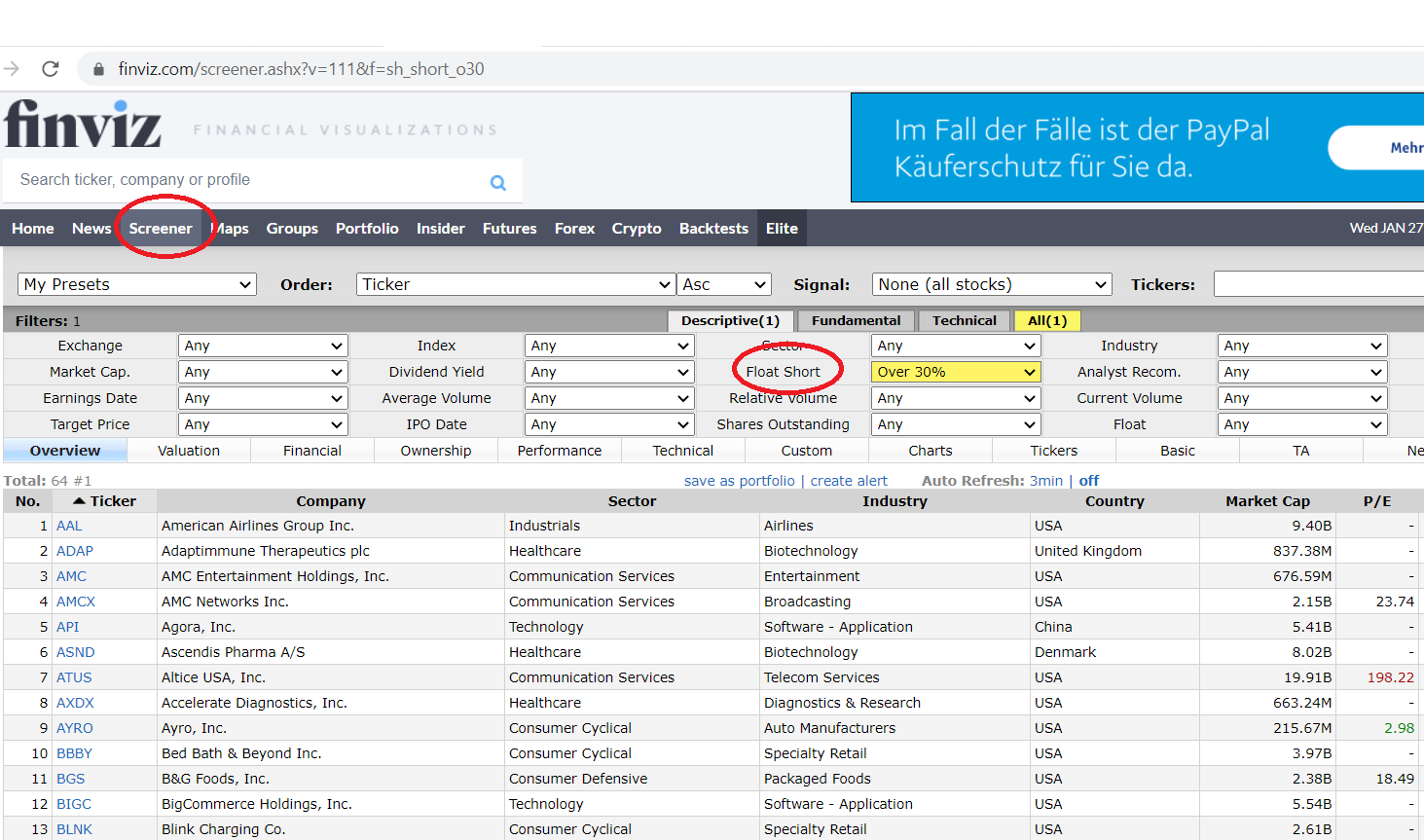Click the browser forward arrow
The image size is (1424, 840).
click(x=12, y=69)
